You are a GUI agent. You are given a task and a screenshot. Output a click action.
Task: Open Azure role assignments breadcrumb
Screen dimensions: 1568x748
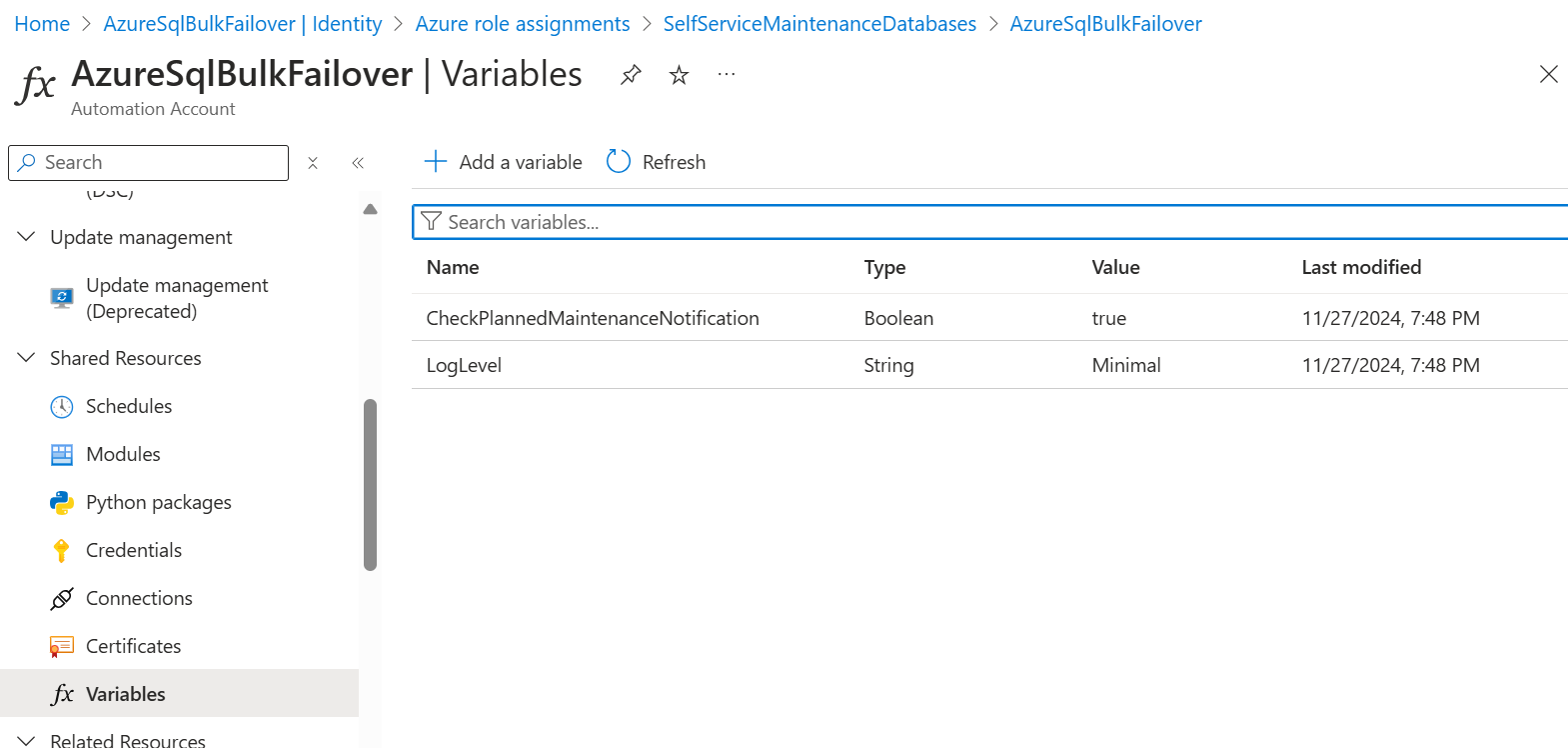(x=523, y=24)
